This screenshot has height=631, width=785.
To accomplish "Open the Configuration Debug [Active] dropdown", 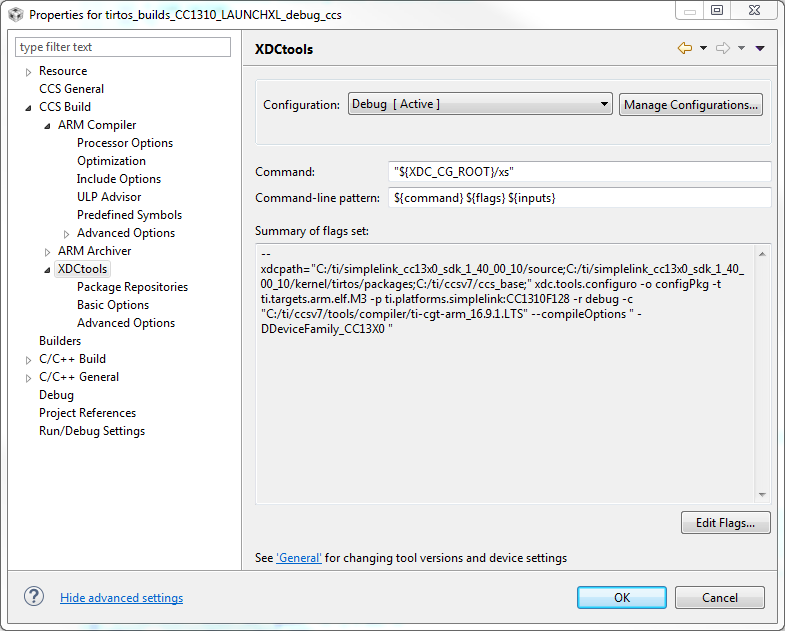I will click(480, 104).
